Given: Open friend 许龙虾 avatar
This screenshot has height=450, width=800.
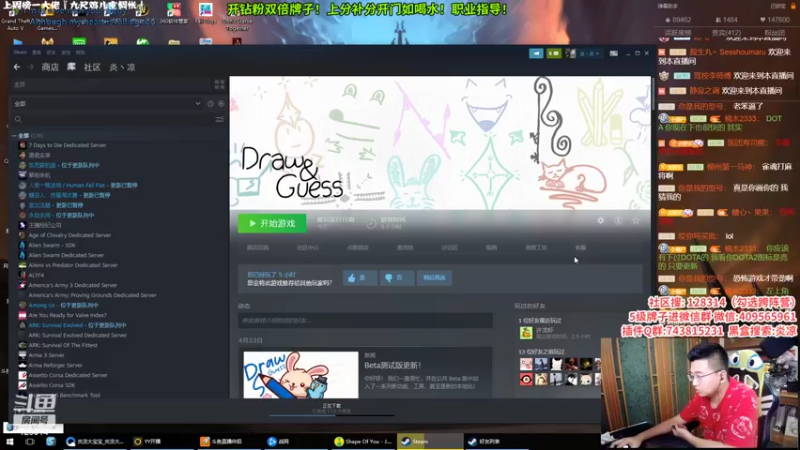Looking at the screenshot, I should (526, 333).
